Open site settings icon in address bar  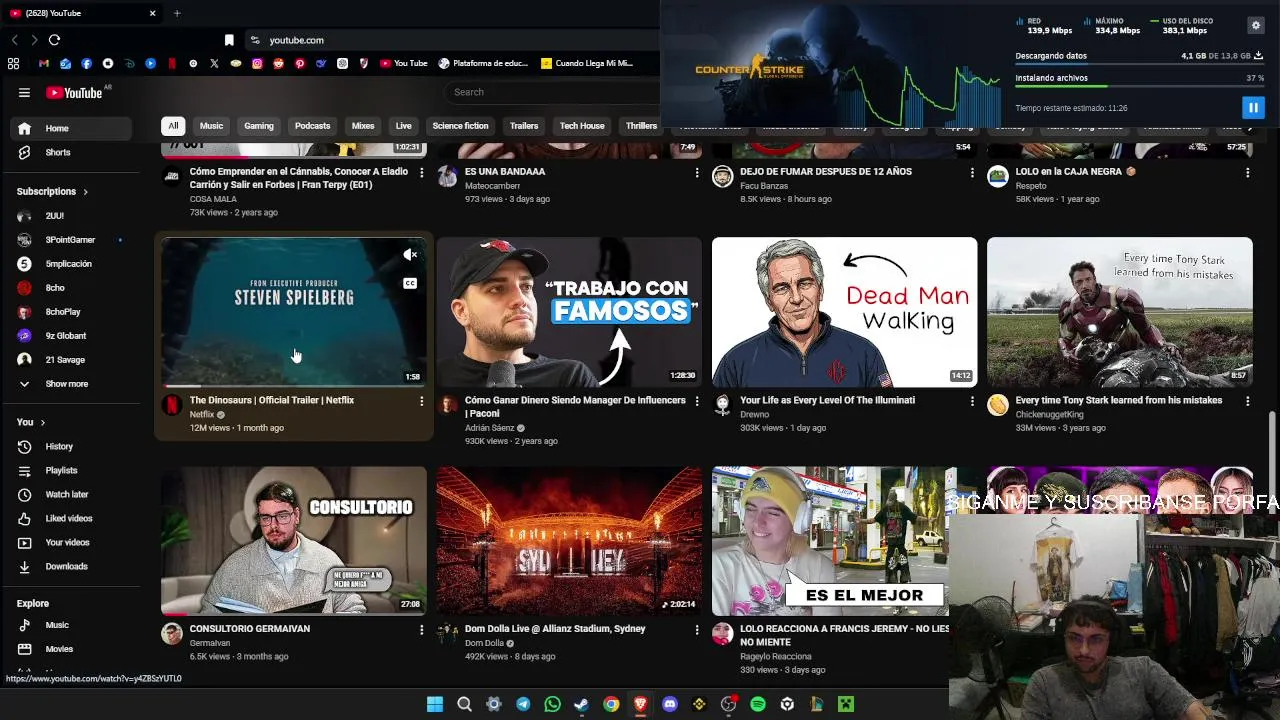[255, 40]
